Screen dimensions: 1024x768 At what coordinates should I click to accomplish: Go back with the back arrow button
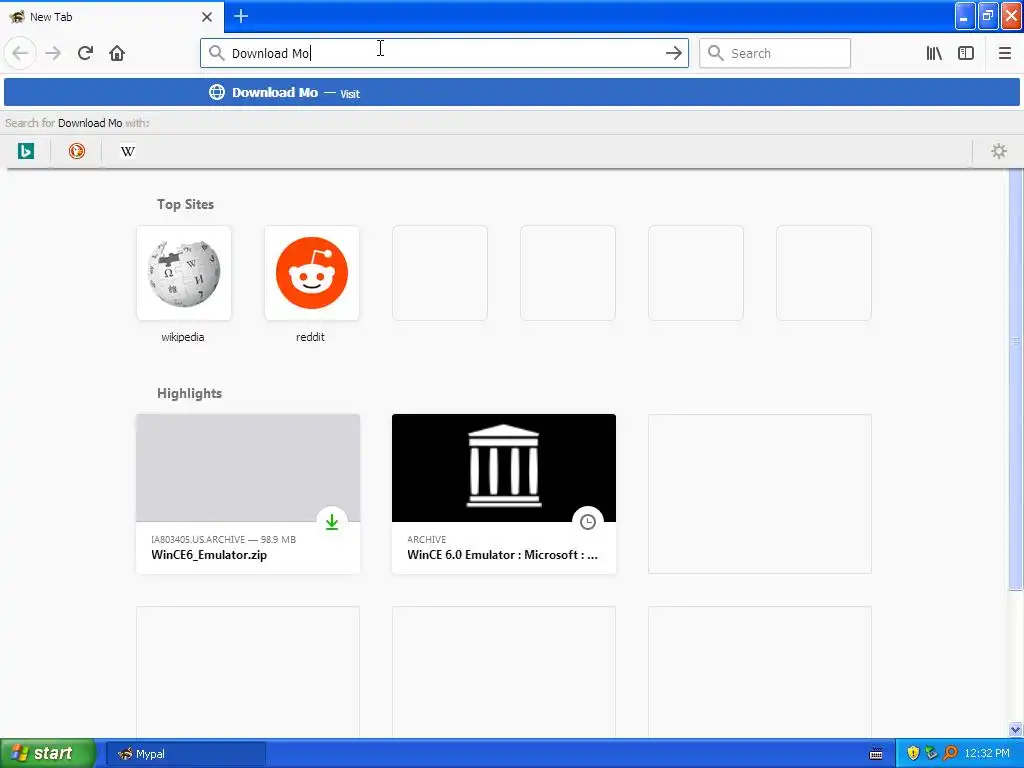tap(20, 53)
